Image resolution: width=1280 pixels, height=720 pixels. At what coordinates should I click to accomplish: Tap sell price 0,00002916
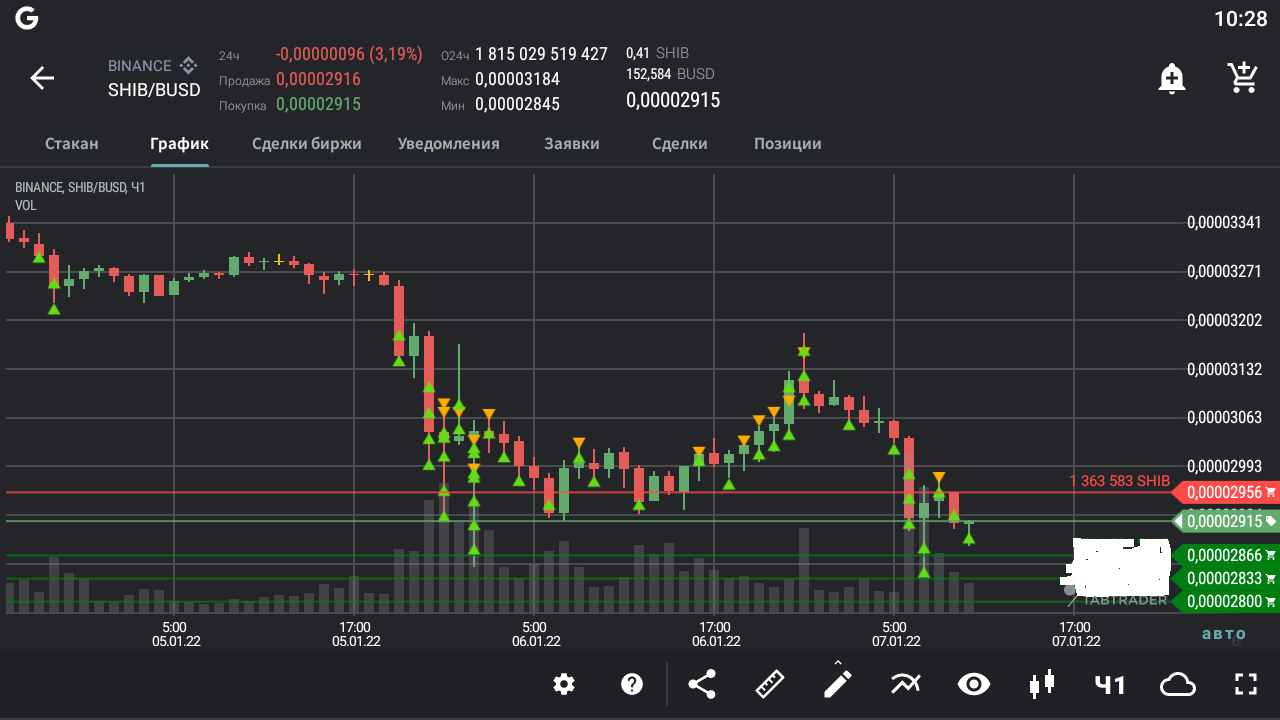pyautogui.click(x=318, y=80)
